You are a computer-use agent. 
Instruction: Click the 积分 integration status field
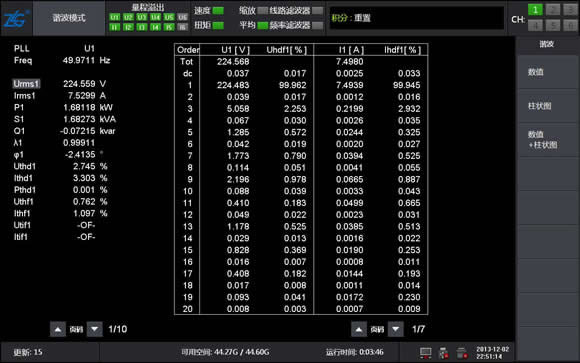tap(416, 18)
